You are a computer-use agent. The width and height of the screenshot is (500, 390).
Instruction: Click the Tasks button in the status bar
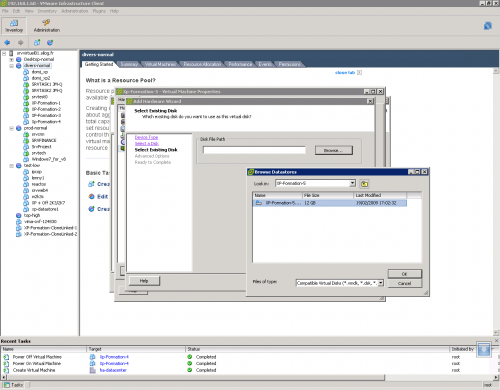click(x=14, y=385)
